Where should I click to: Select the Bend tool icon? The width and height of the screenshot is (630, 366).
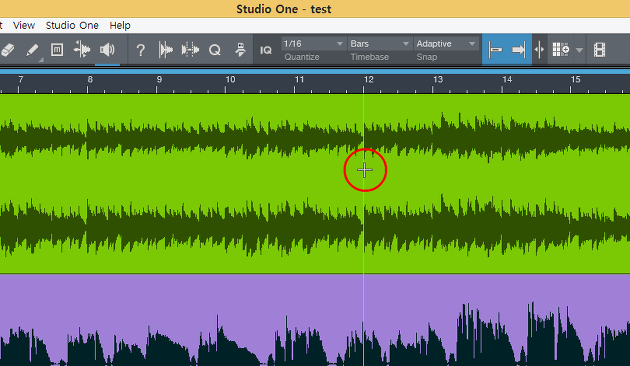pos(82,50)
